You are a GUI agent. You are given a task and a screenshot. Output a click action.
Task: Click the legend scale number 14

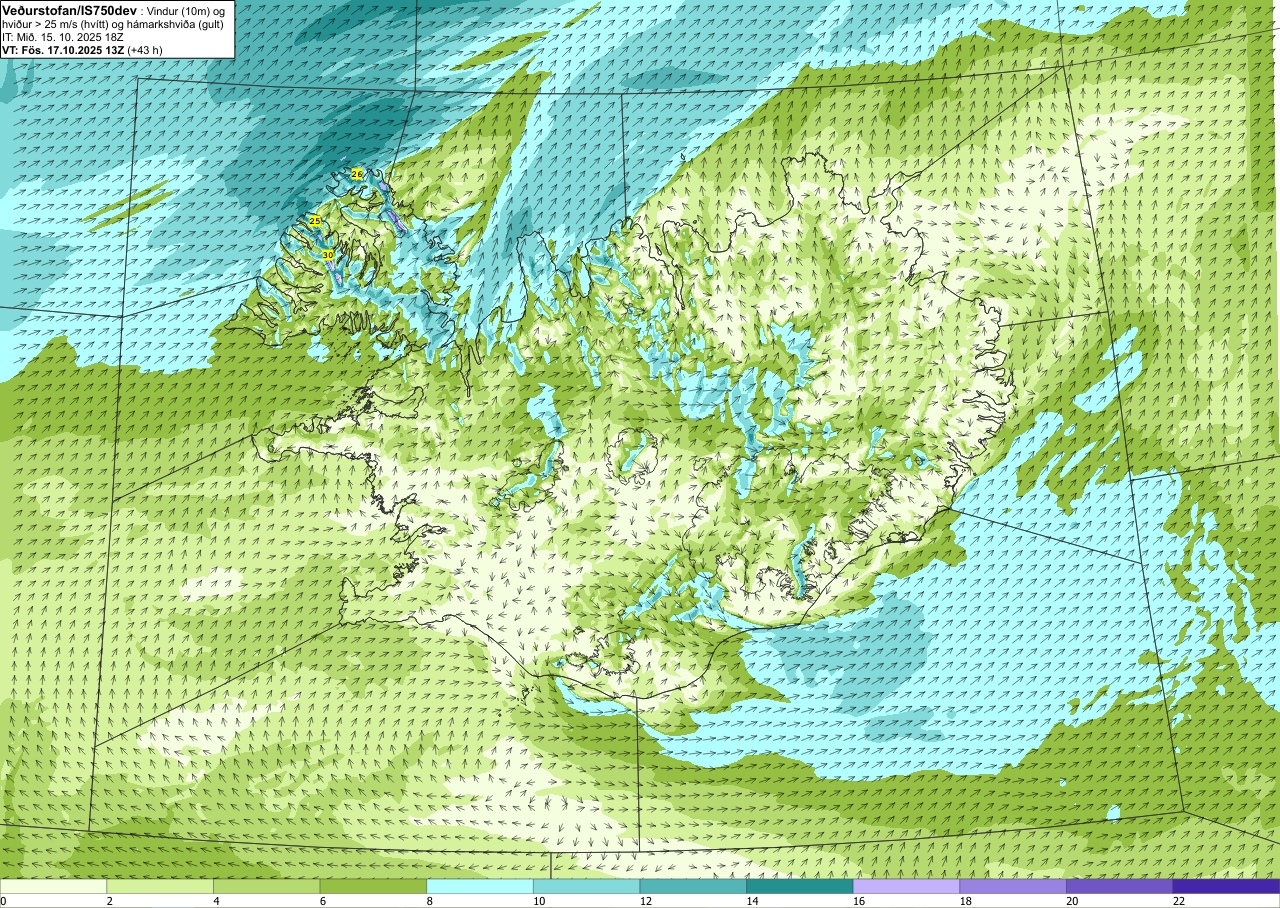[752, 901]
